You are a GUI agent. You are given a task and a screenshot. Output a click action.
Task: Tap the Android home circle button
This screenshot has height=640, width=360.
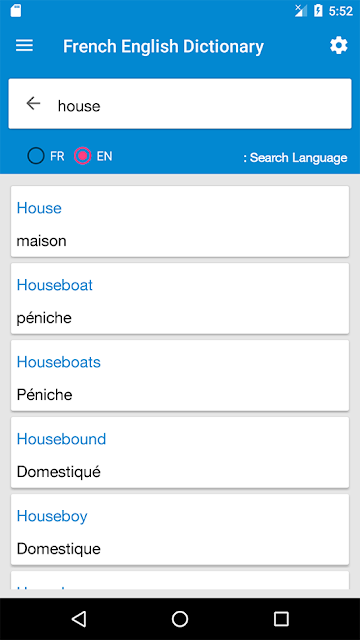[180, 619]
